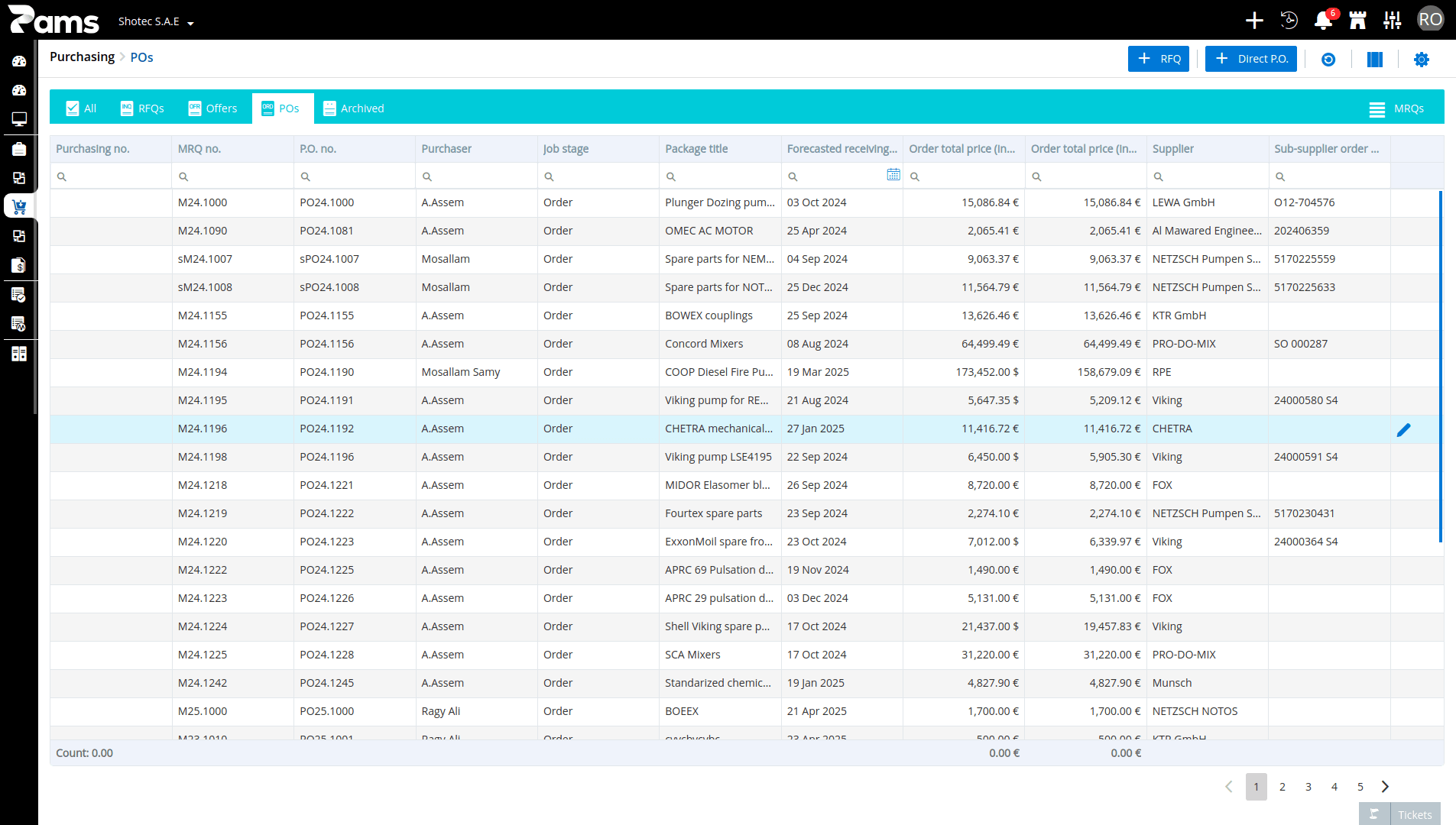Viewport: 1456px width, 825px height.
Task: Click the refresh icon next to Direct P.O.
Action: point(1328,60)
